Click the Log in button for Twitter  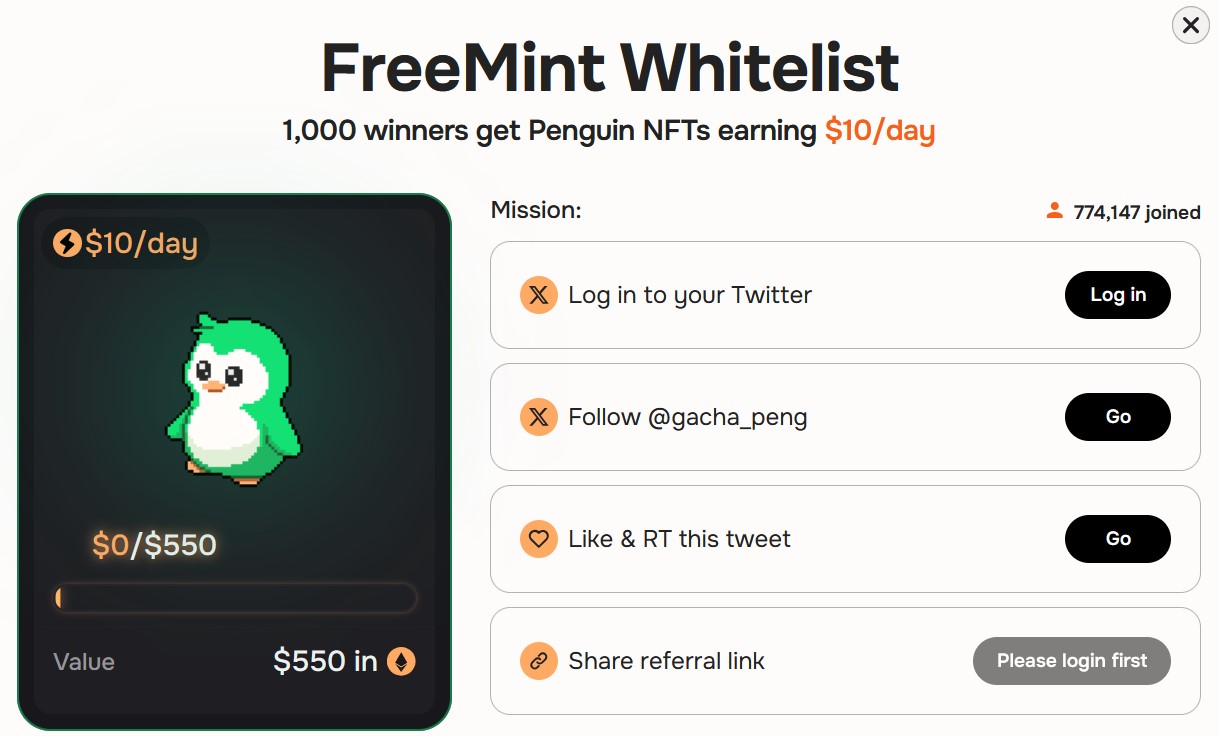1118,295
